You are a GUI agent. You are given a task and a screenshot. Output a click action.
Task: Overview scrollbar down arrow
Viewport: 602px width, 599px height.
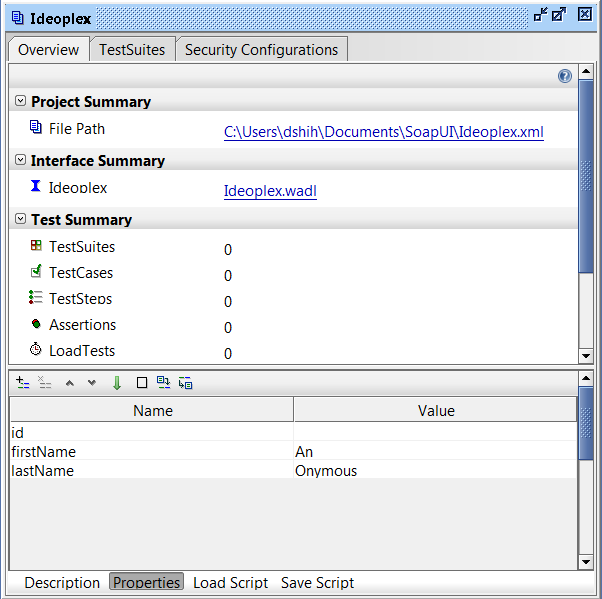click(586, 356)
